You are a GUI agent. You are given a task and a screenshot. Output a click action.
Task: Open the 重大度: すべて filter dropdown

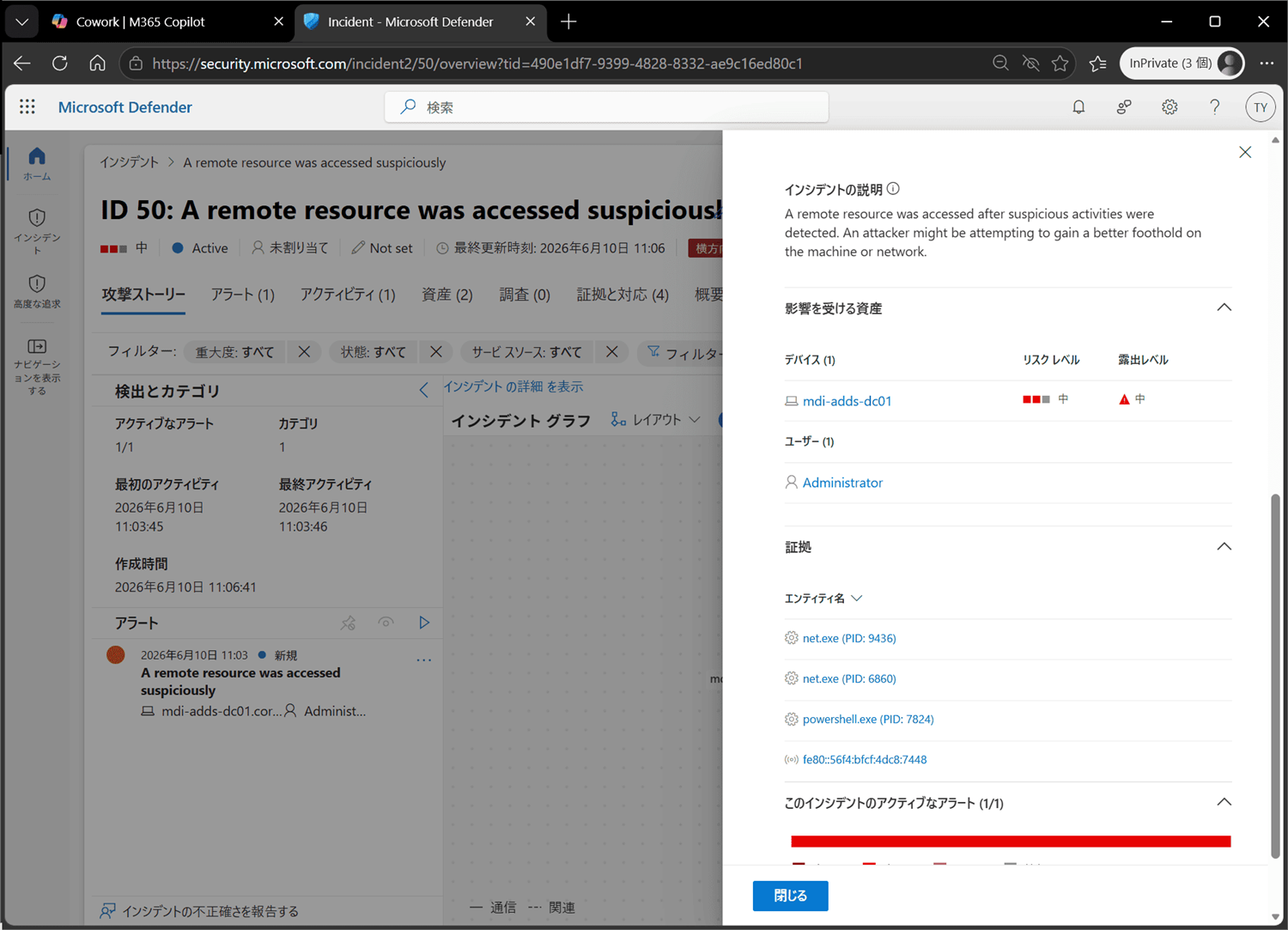[x=234, y=352]
